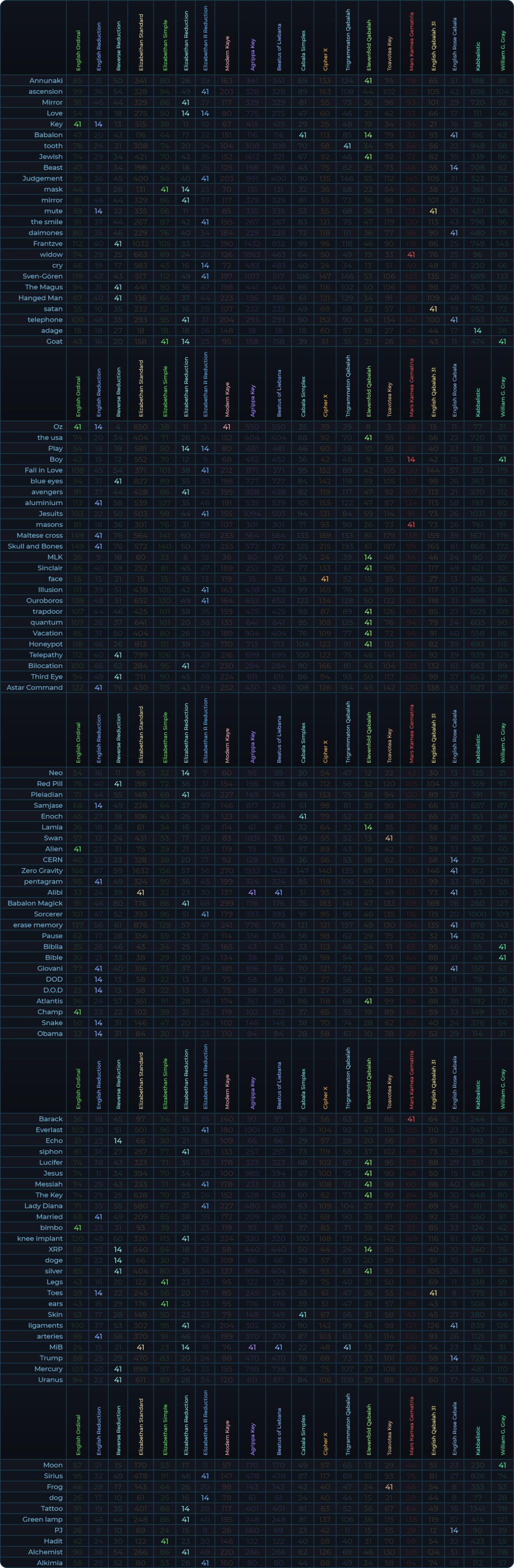Select the Maltese cross phrase
The image size is (514, 1568).
point(40,535)
